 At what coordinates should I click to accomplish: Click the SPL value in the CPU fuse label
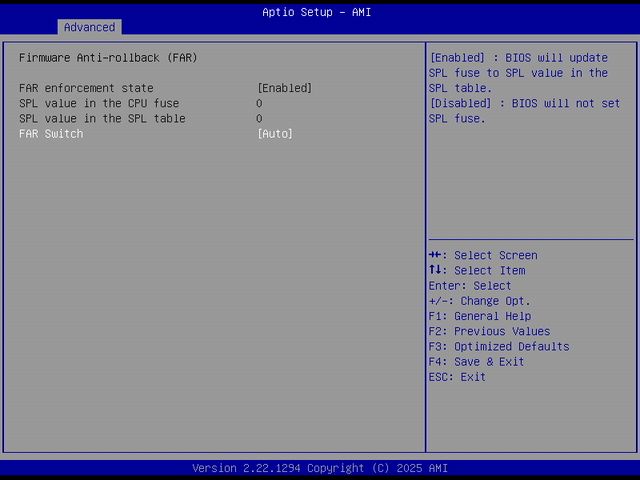pos(99,103)
